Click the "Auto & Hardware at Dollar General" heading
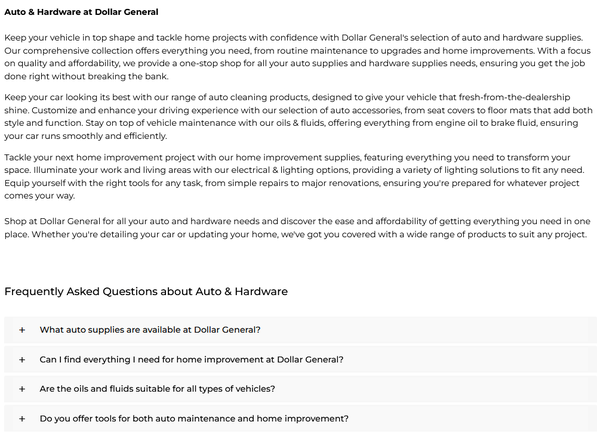Image resolution: width=600 pixels, height=437 pixels. pos(81,12)
